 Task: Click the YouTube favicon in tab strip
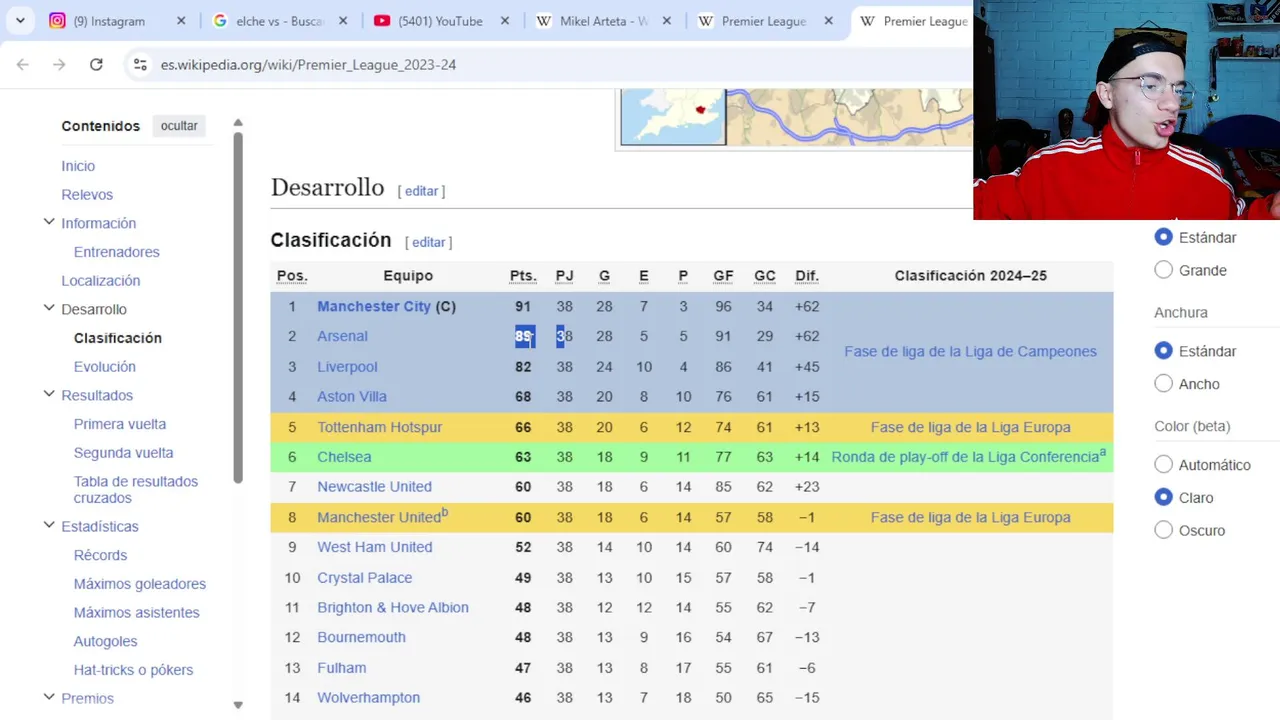coord(382,21)
